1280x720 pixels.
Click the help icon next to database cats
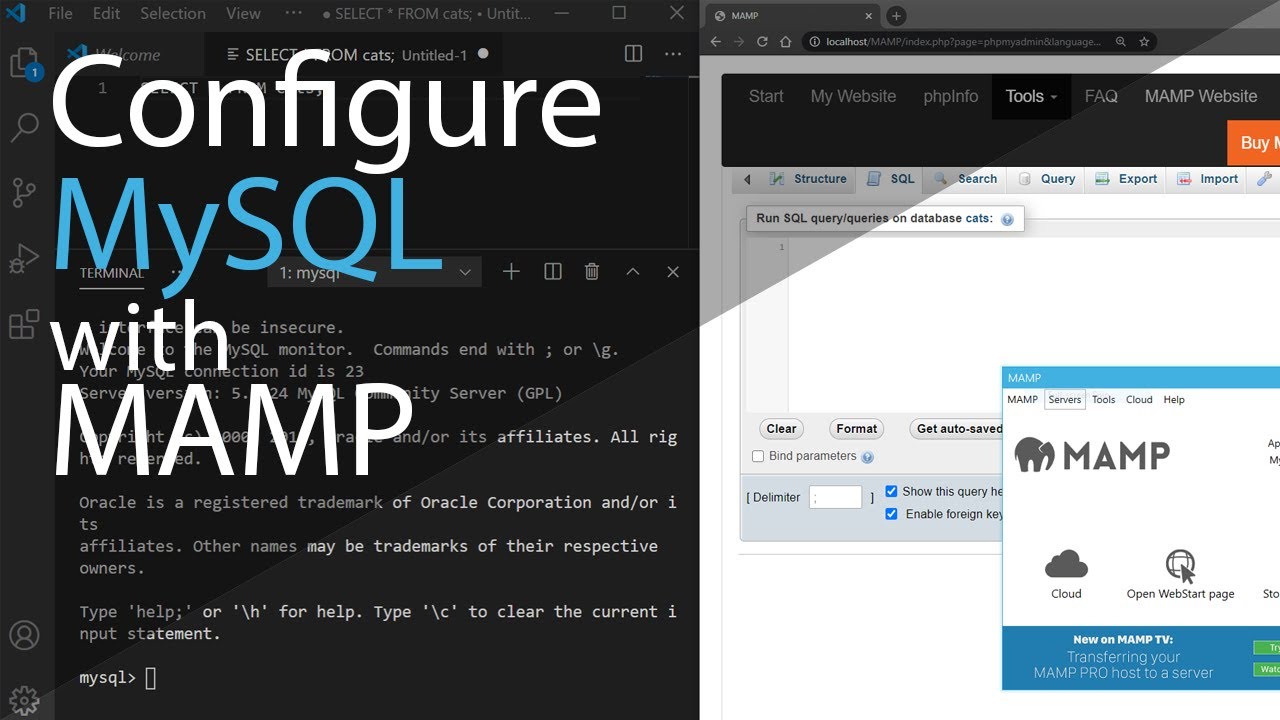tap(1007, 219)
